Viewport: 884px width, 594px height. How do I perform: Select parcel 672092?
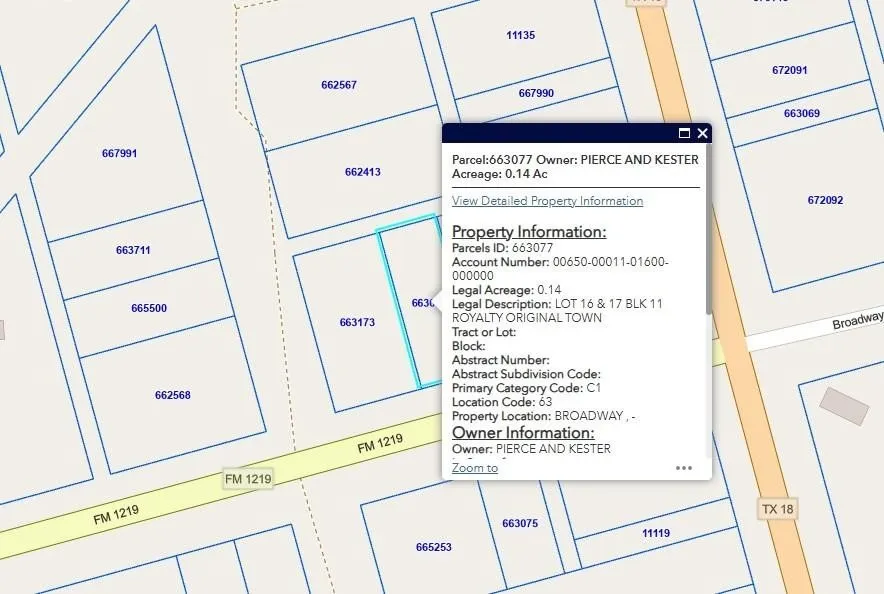tap(825, 200)
